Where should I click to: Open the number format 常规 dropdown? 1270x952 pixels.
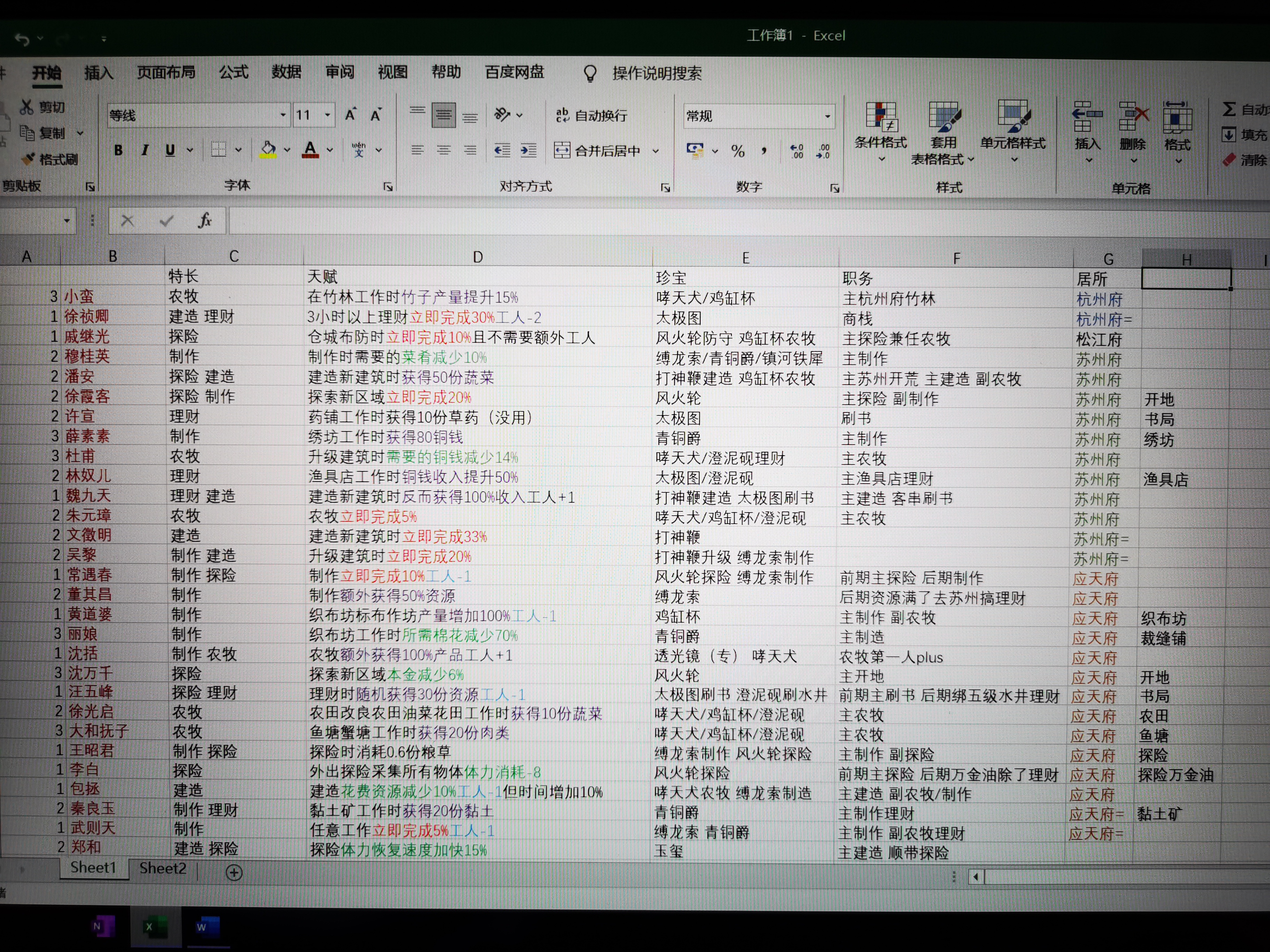tap(827, 117)
